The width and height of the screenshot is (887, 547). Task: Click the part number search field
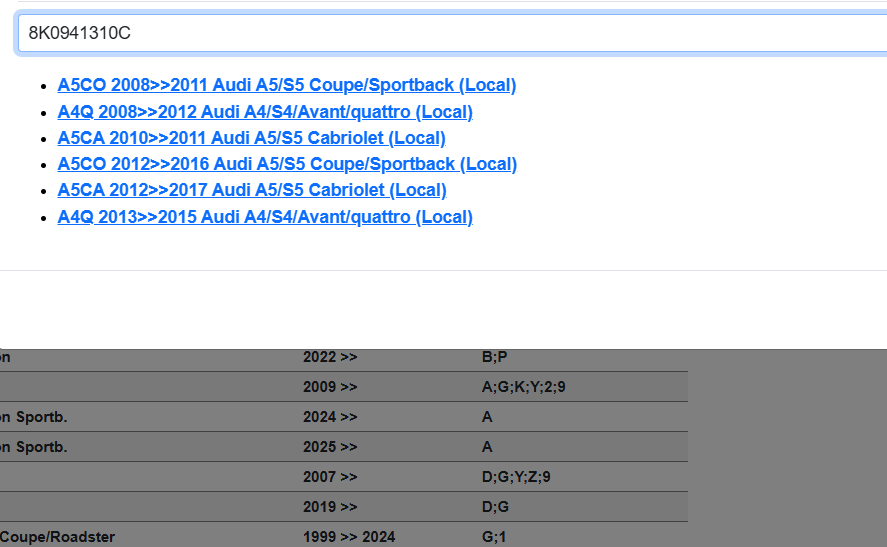click(x=450, y=33)
